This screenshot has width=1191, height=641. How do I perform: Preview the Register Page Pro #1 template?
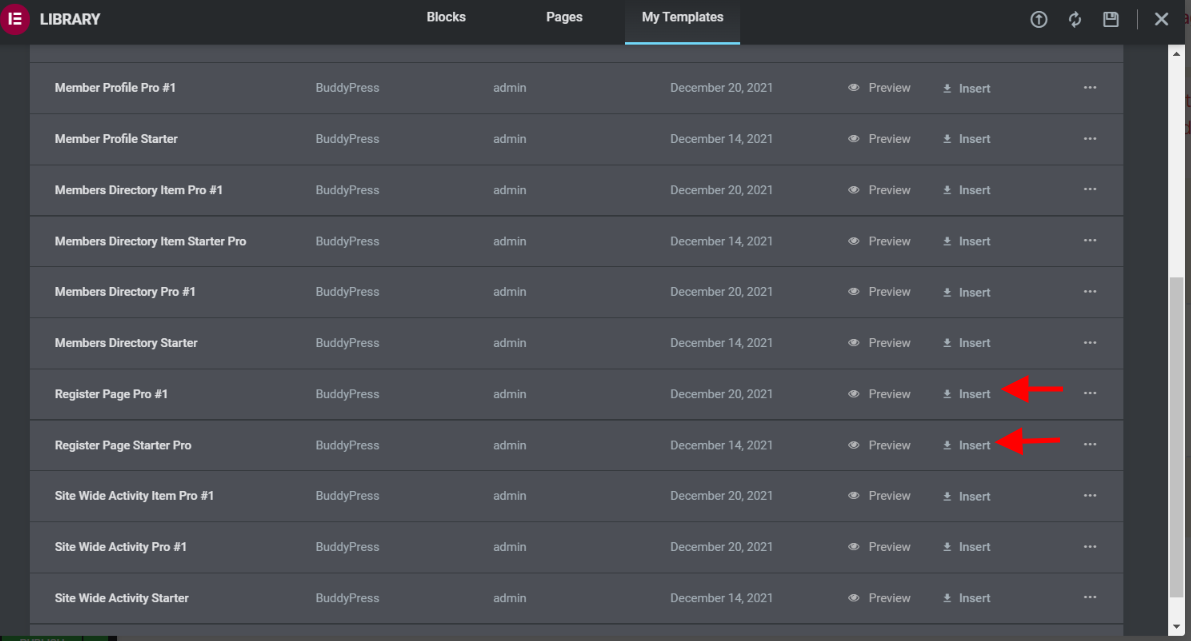point(880,394)
